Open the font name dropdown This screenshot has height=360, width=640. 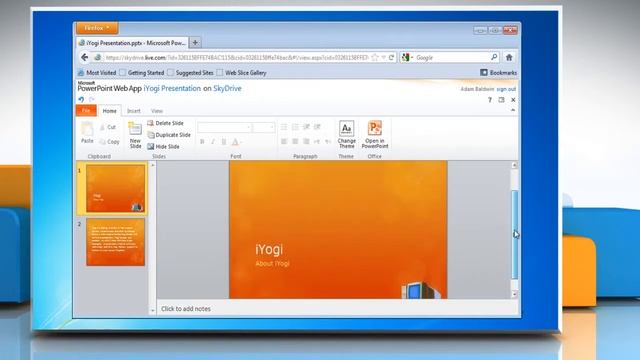point(249,127)
